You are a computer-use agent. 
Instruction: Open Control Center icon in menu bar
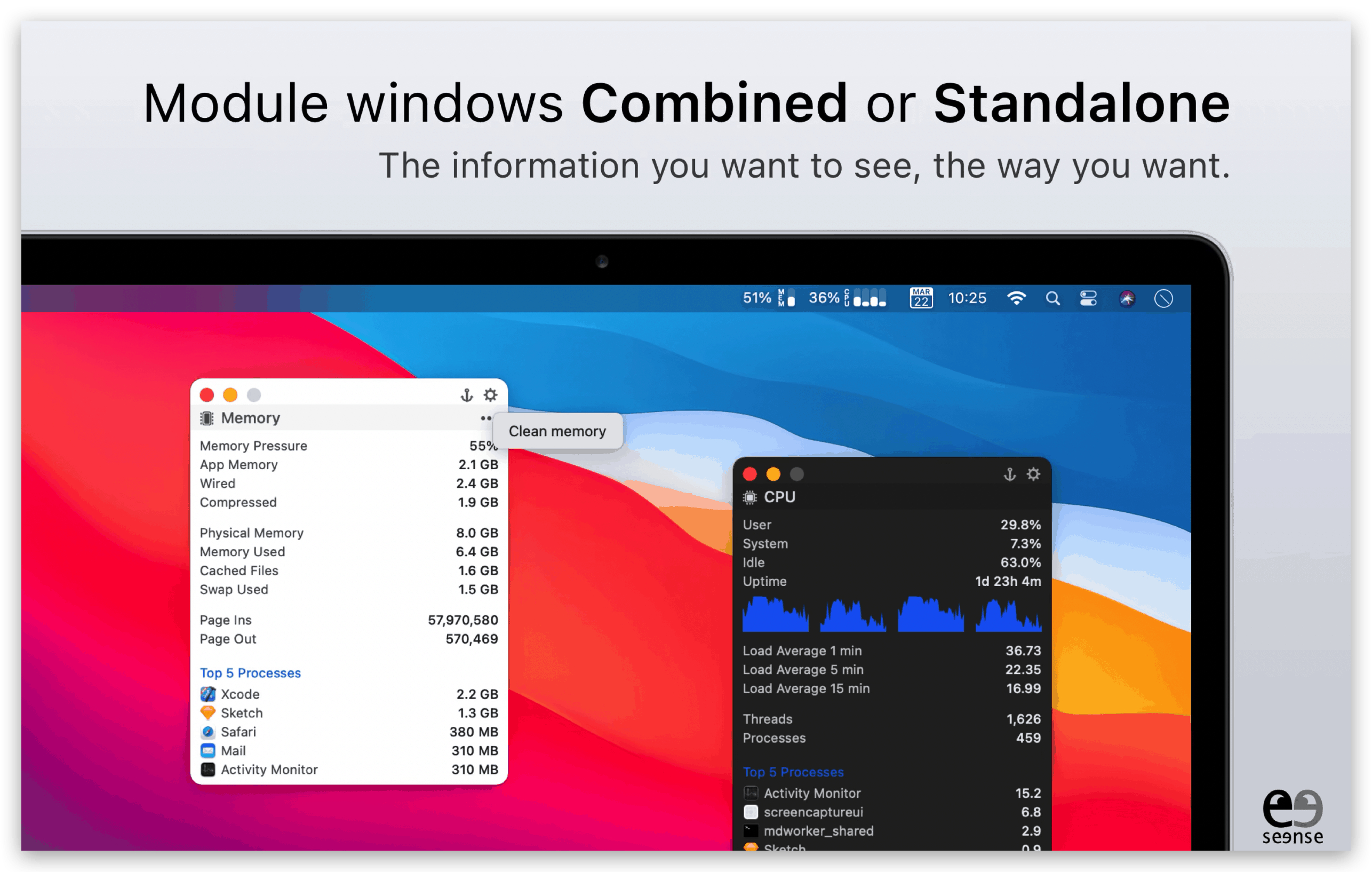tap(1088, 298)
